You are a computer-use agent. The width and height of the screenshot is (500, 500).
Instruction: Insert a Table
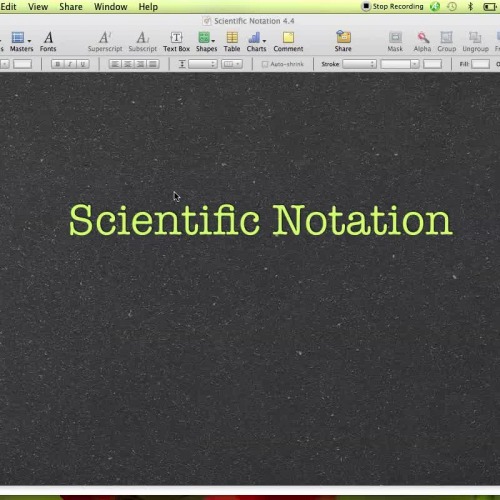[232, 41]
